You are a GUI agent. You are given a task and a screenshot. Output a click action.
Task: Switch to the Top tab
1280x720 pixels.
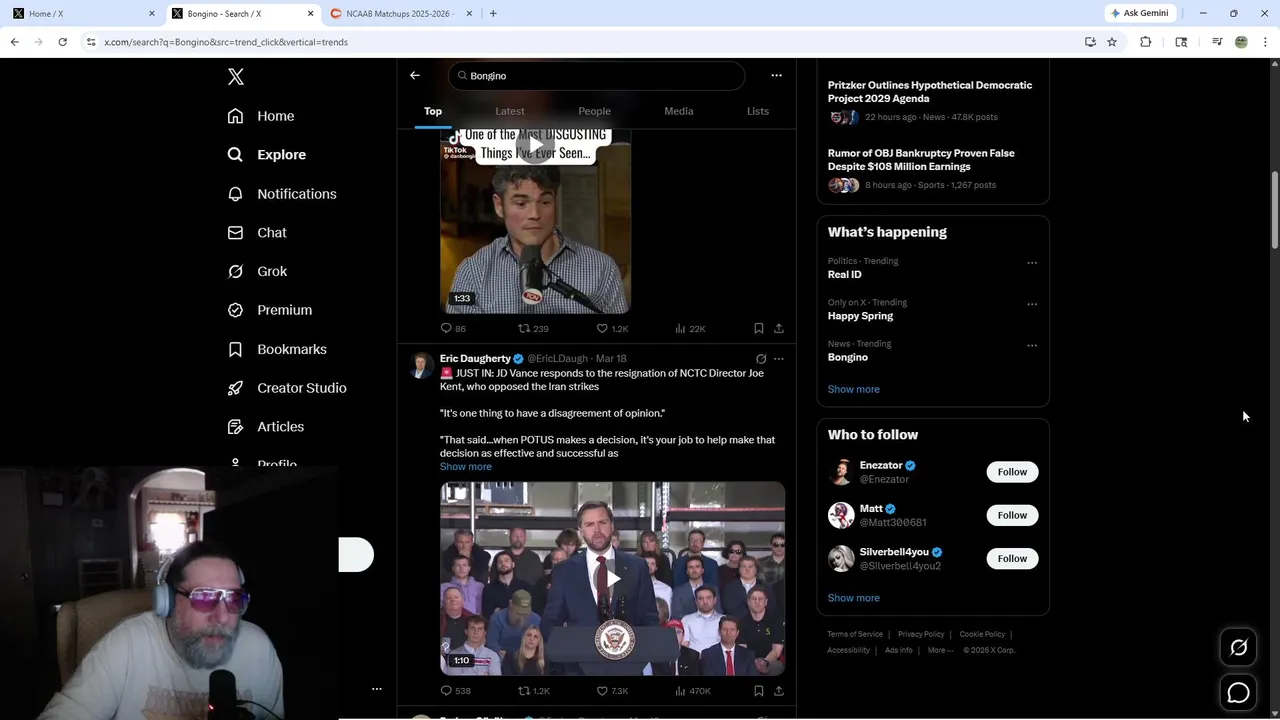433,111
